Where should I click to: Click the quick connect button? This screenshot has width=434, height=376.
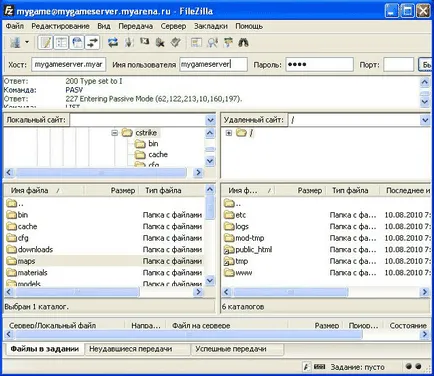[x=426, y=64]
